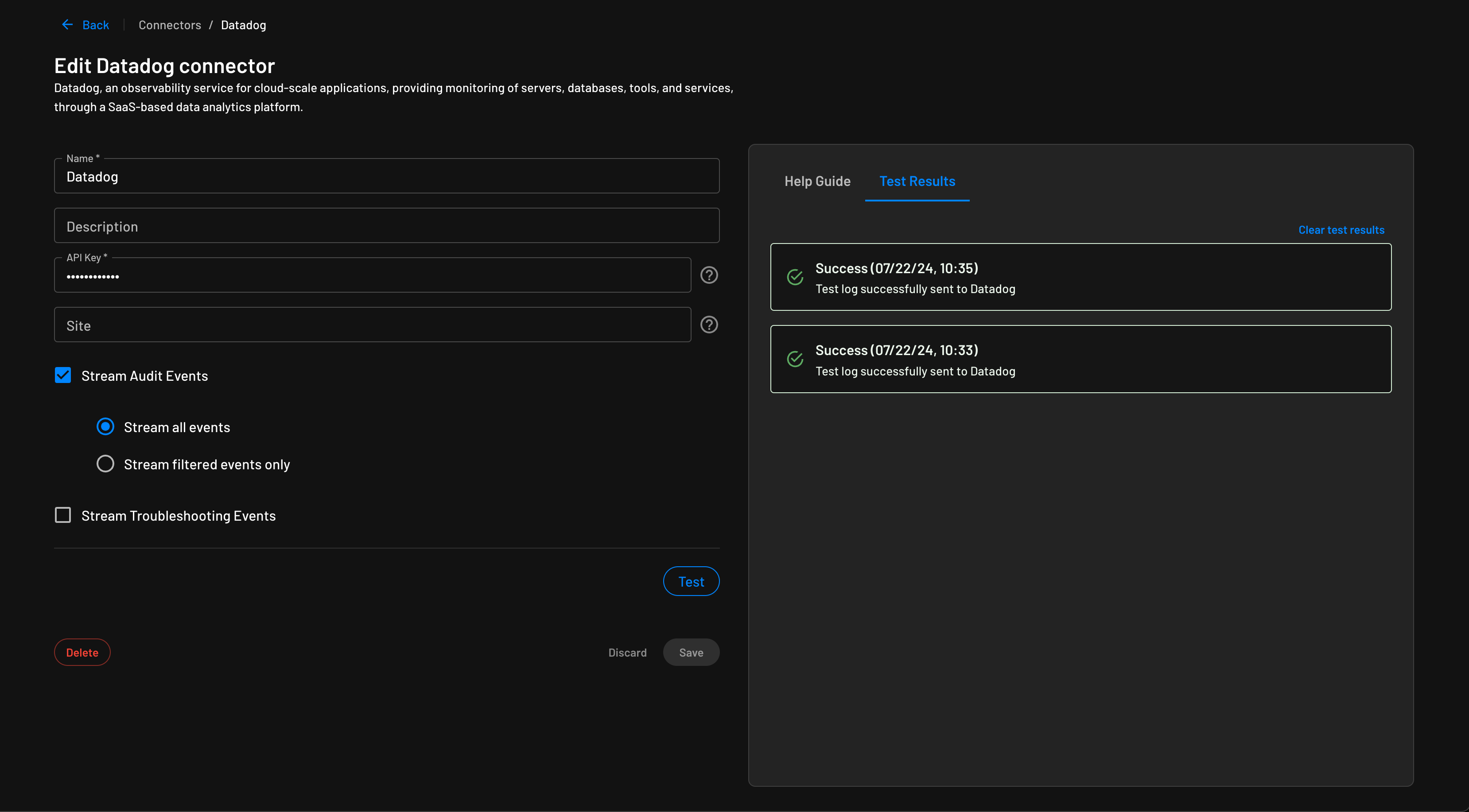The width and height of the screenshot is (1469, 812).
Task: Open the Connectors breadcrumb
Action: click(169, 24)
